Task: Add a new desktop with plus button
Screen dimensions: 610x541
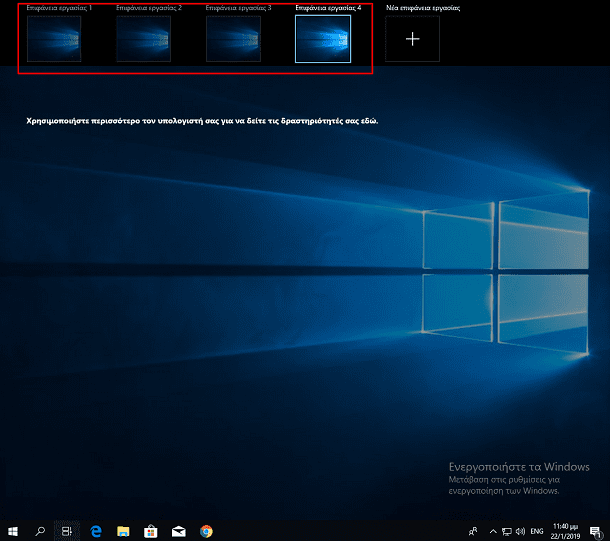Action: click(412, 39)
